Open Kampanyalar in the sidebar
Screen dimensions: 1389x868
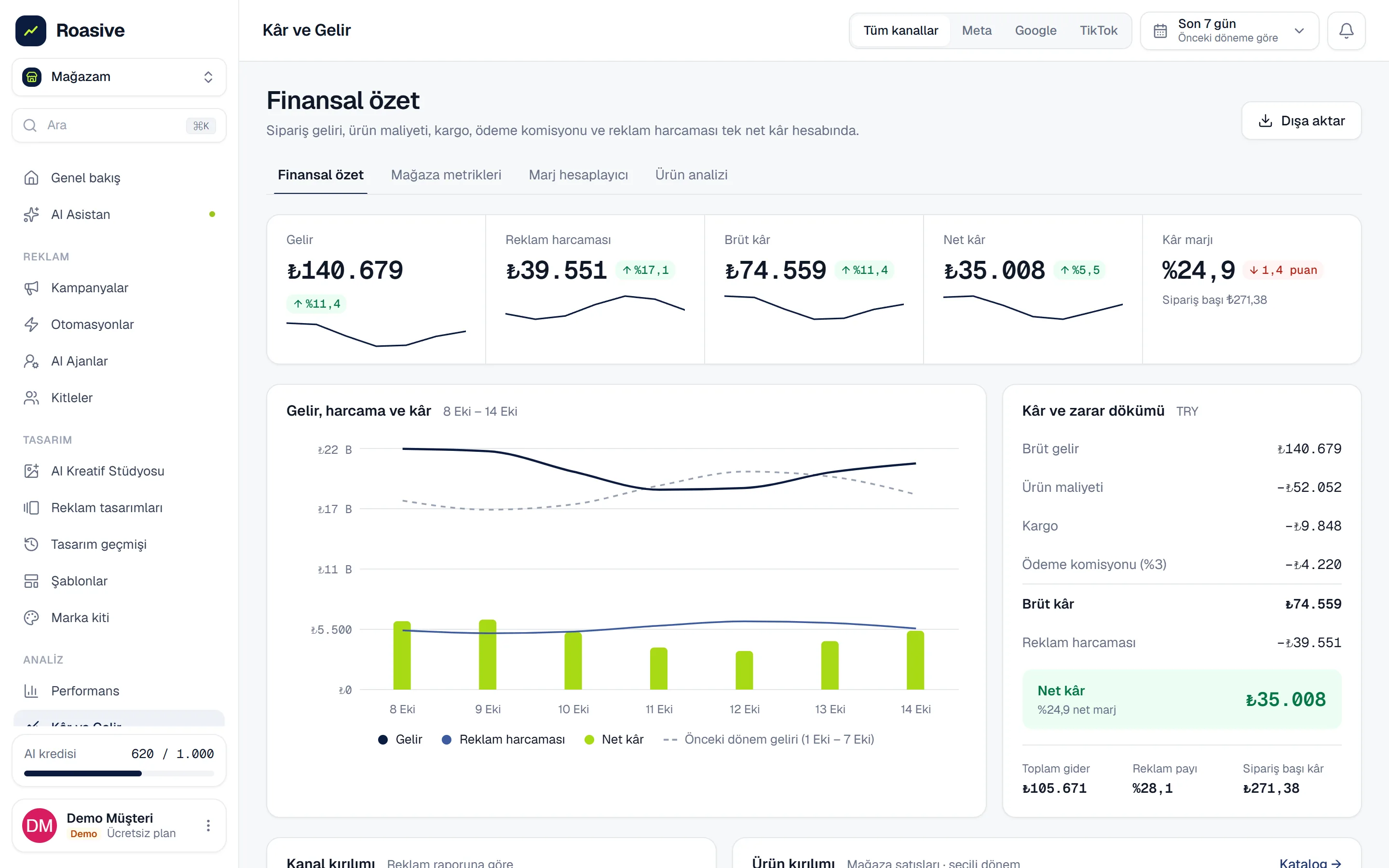pos(119,288)
